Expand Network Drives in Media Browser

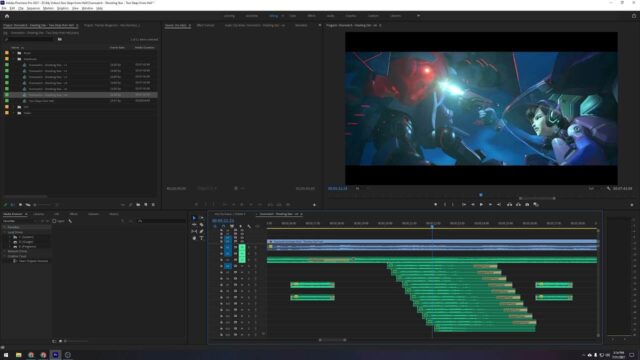pos(4,251)
